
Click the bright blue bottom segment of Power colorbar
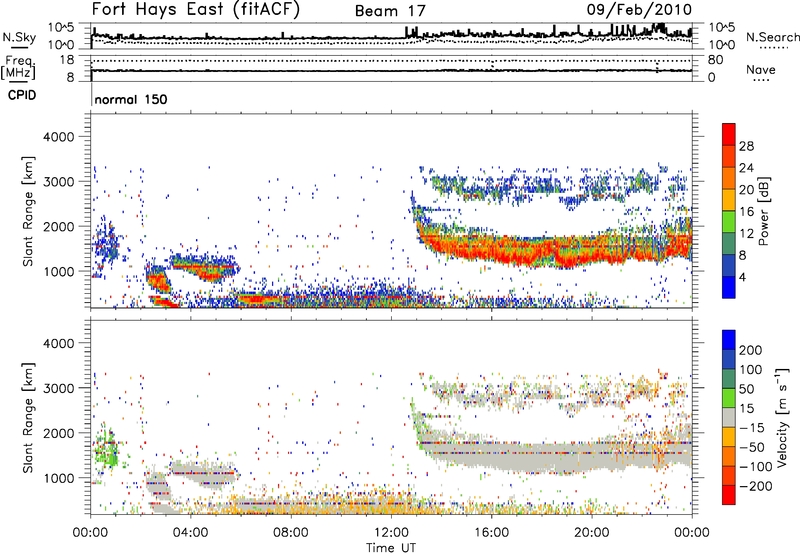coord(729,288)
